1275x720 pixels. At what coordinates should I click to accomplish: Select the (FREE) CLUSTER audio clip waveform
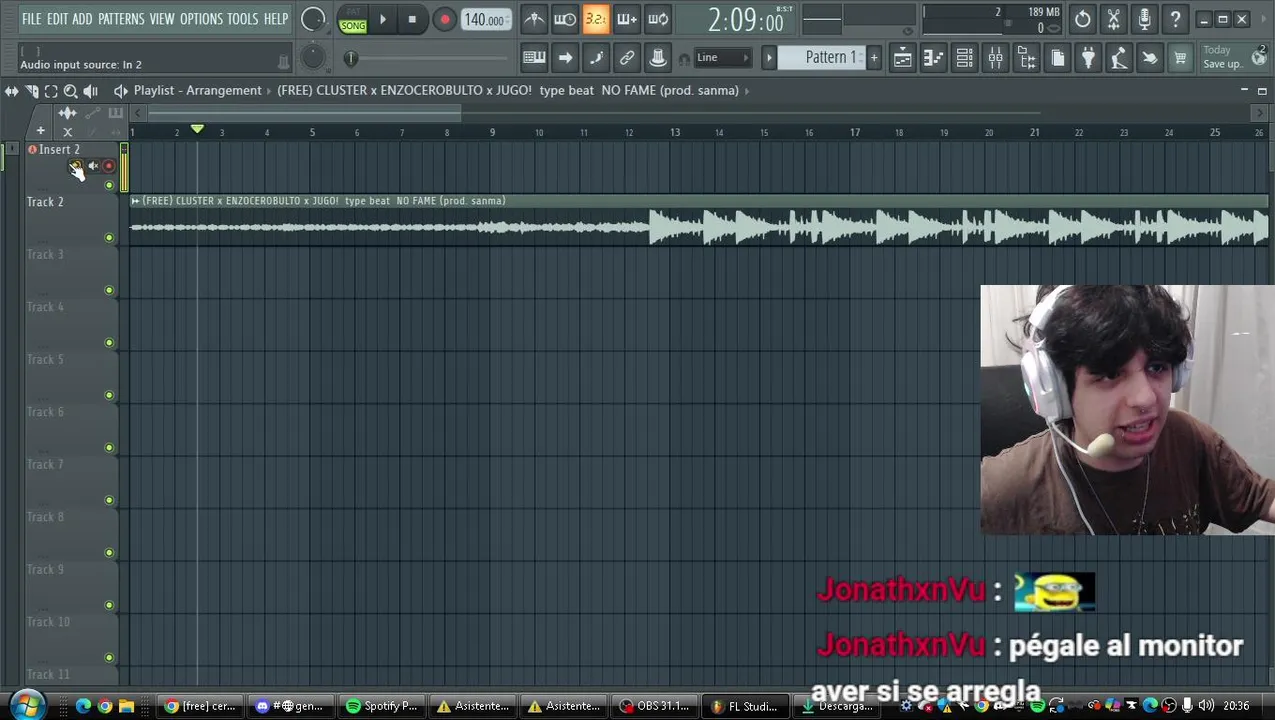pyautogui.click(x=699, y=227)
